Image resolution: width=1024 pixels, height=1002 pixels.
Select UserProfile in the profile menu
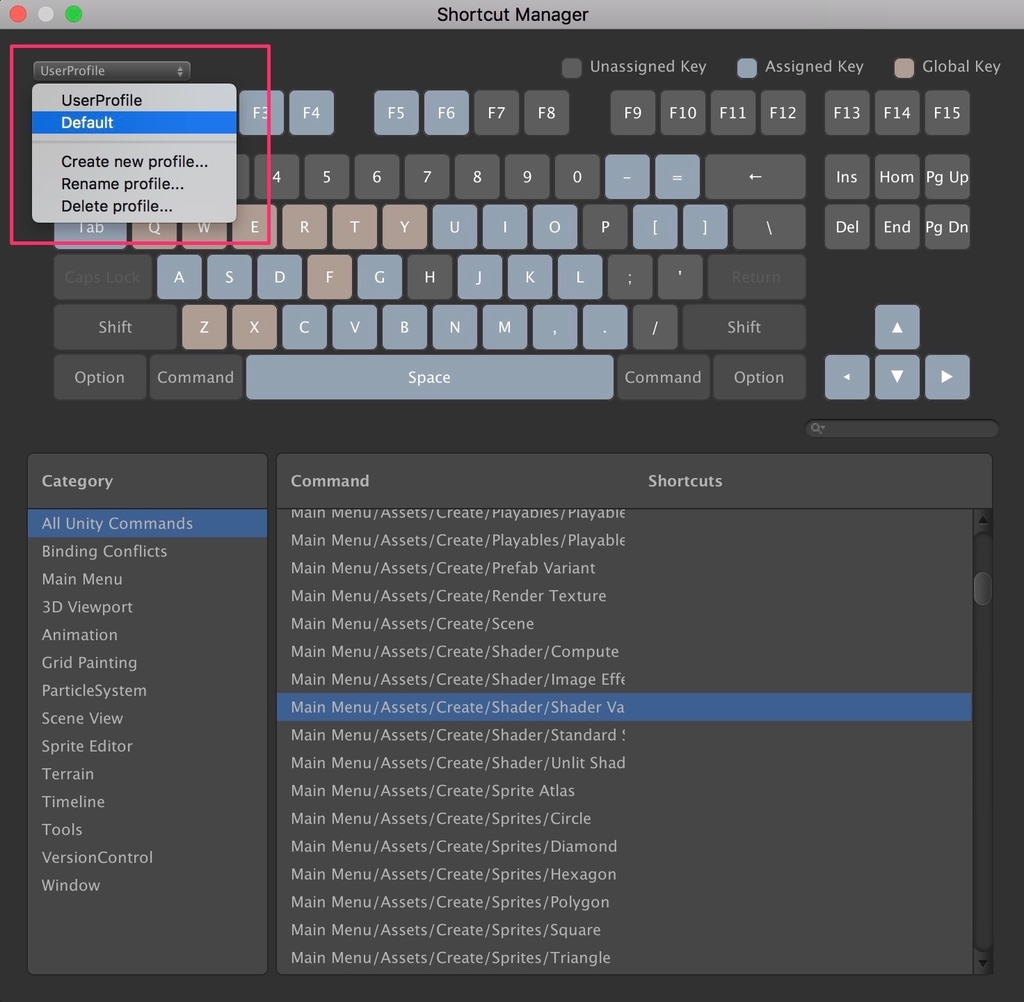134,100
